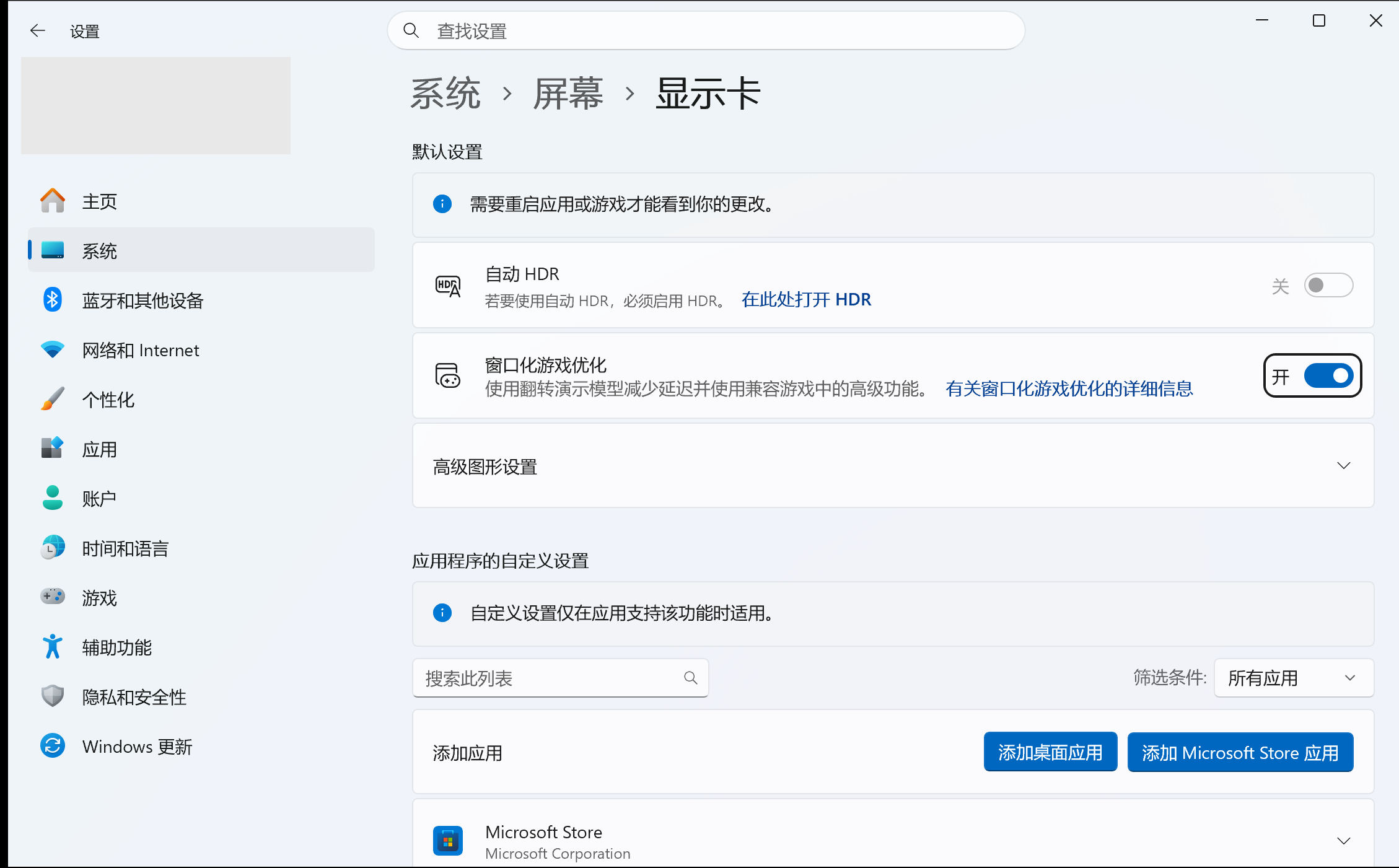Screen dimensions: 1399x868
Task: Expand 高级图形设置 section
Action: click(x=893, y=466)
